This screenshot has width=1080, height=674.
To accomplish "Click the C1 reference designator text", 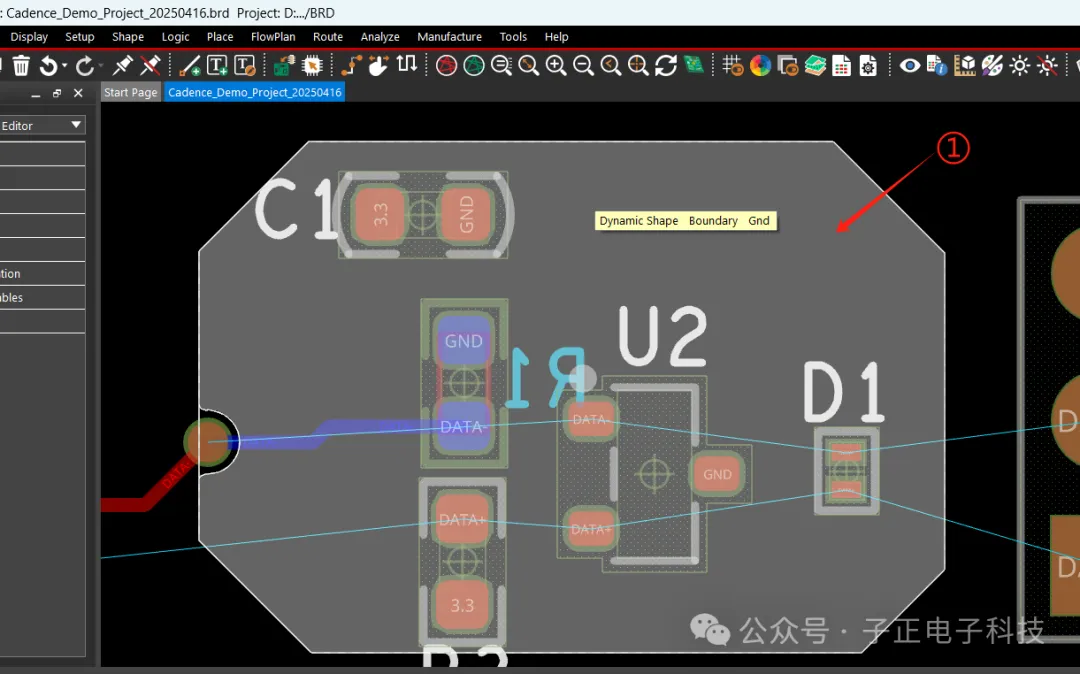I will click(296, 209).
